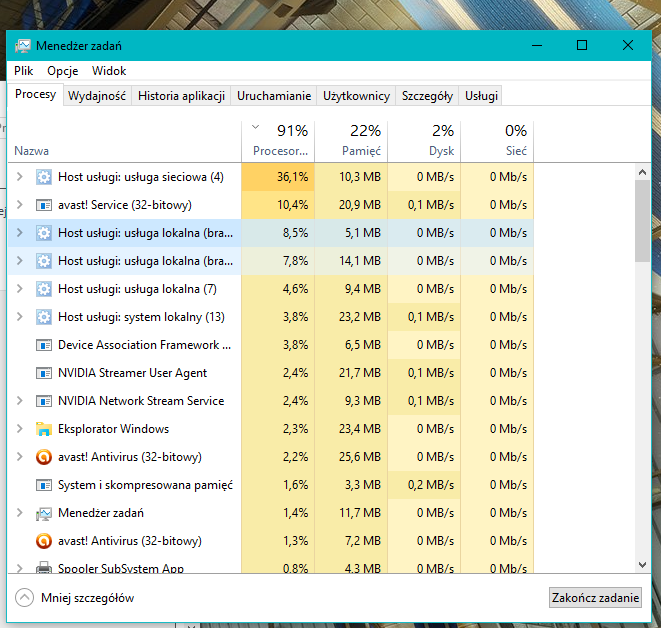661x628 pixels.
Task: Click the scrollbar down arrow
Action: tap(642, 564)
